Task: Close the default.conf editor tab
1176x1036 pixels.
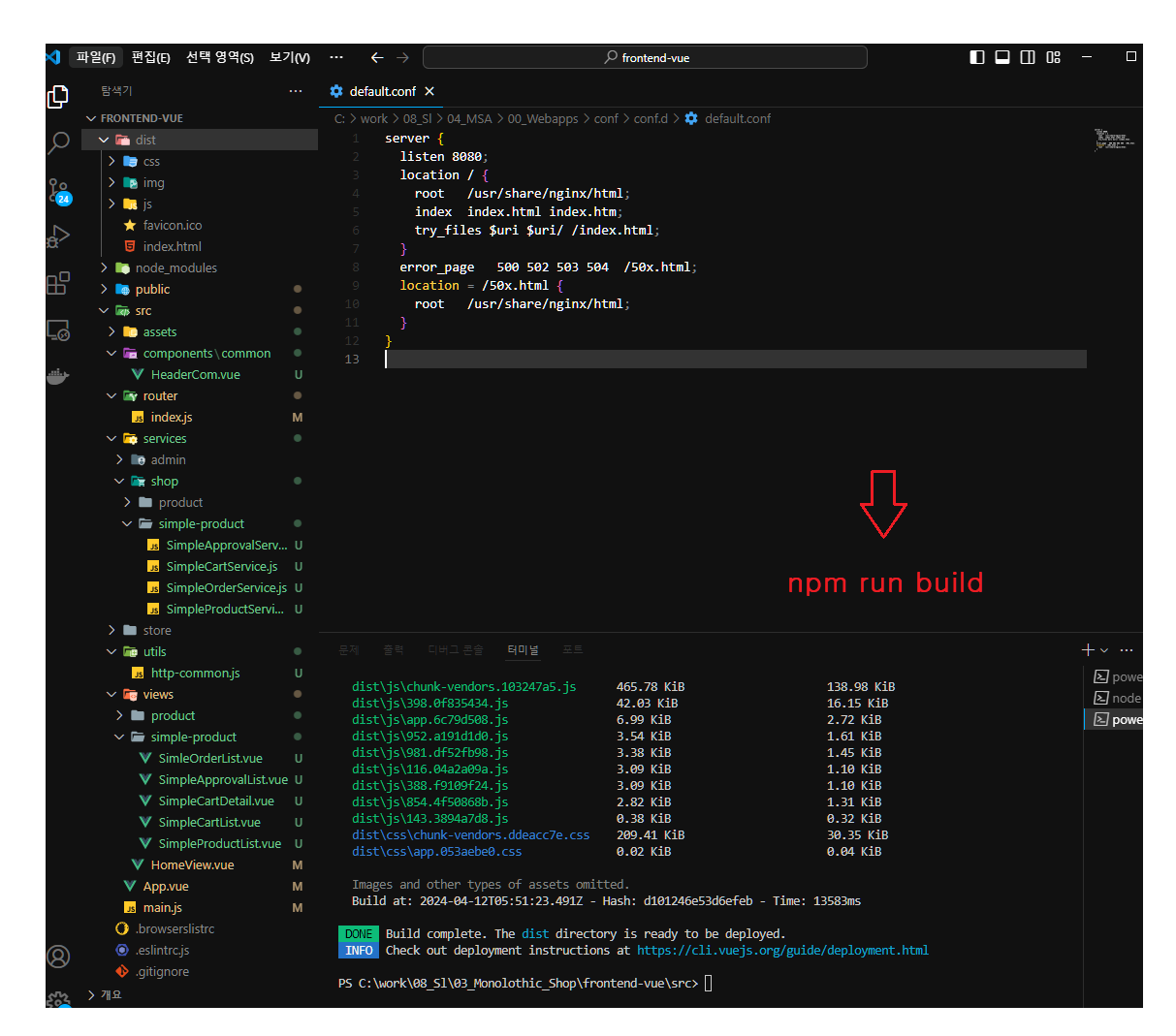Action: (x=429, y=91)
